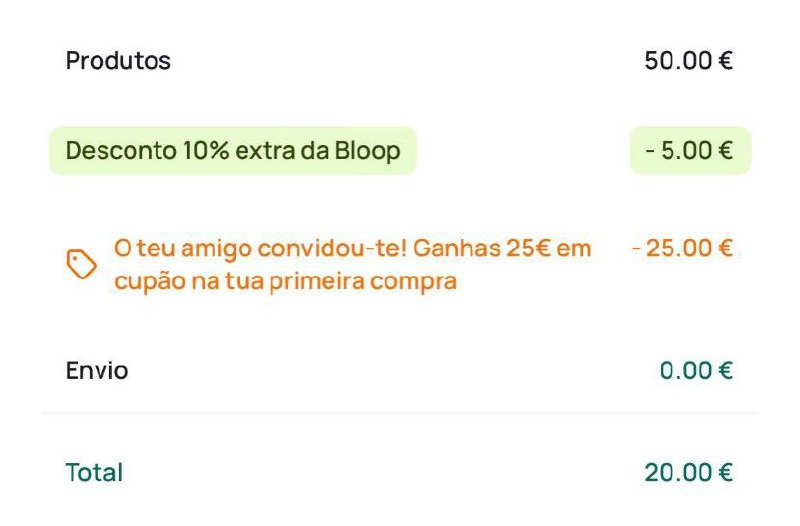Click the 20.00 € total amount
800x526 pixels.
click(x=688, y=472)
